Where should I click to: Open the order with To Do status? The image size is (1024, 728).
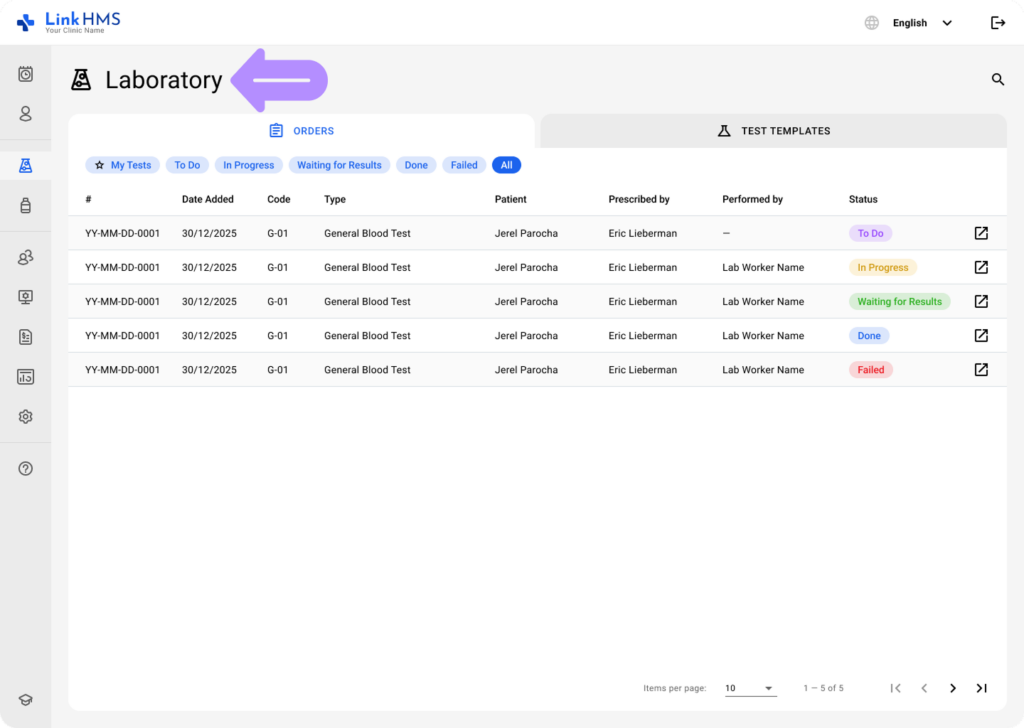pyautogui.click(x=981, y=233)
